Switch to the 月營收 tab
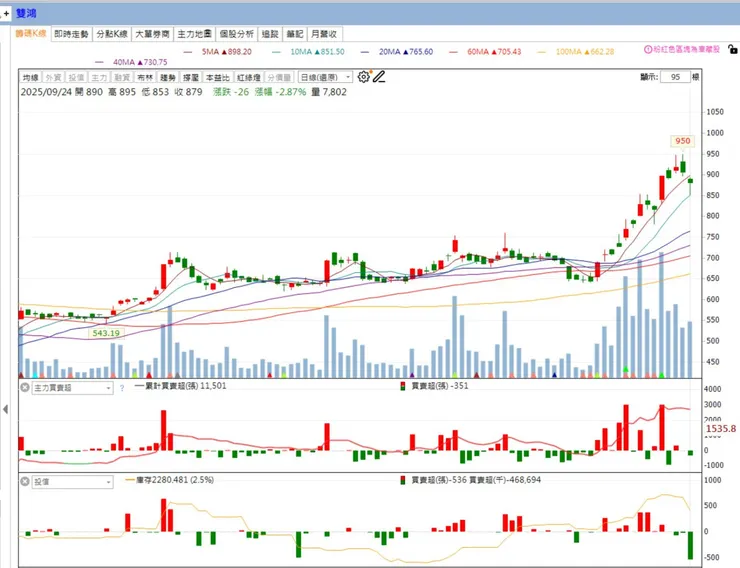The image size is (740, 568). [324, 34]
